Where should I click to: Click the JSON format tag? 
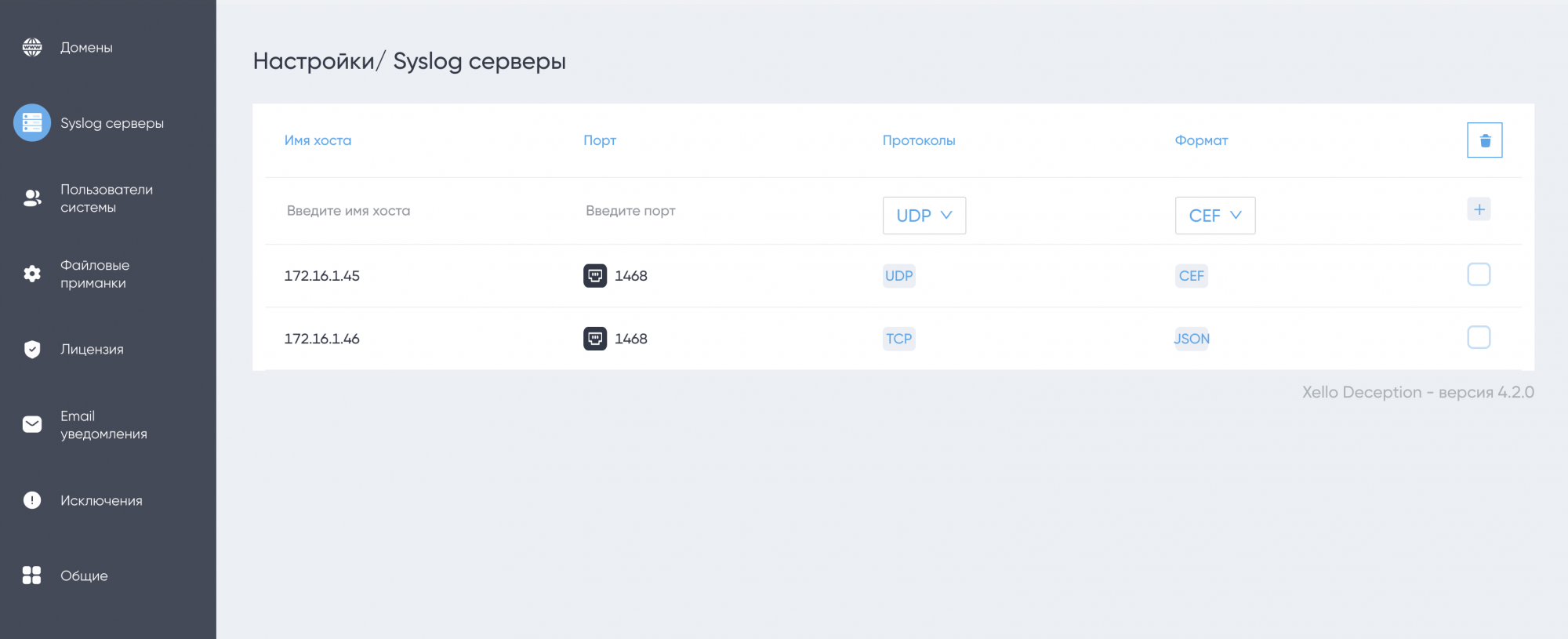tap(1192, 339)
